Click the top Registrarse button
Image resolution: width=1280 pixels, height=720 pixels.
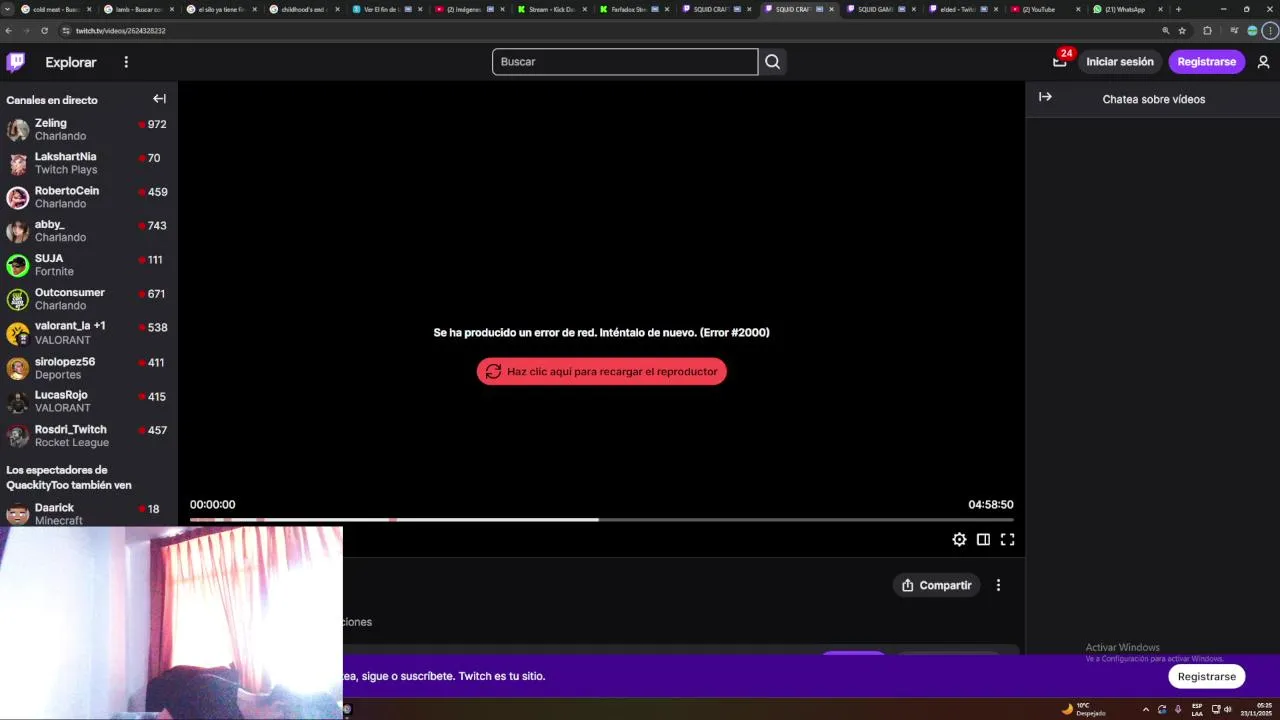click(1207, 62)
